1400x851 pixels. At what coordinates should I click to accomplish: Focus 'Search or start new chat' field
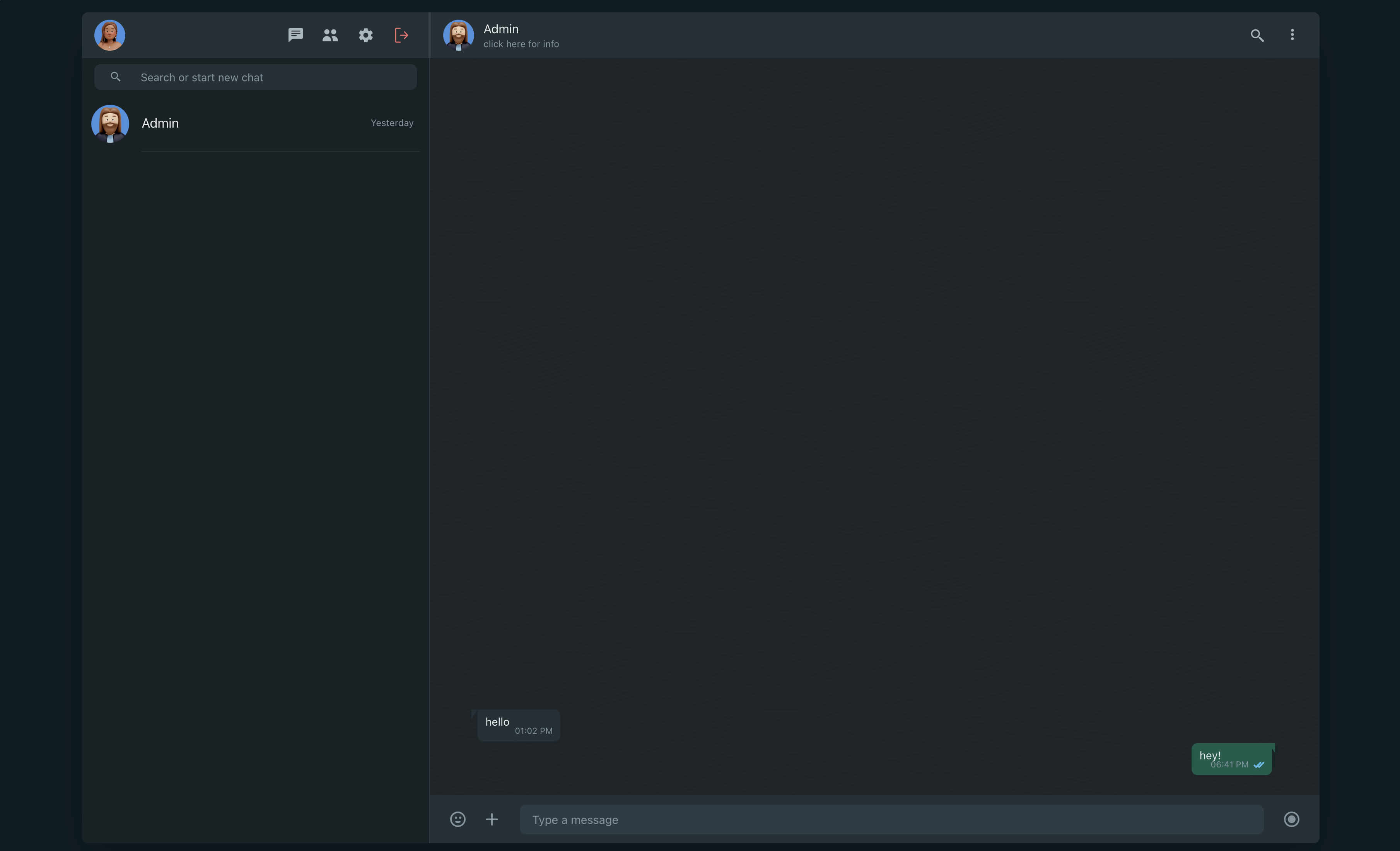pos(256,77)
